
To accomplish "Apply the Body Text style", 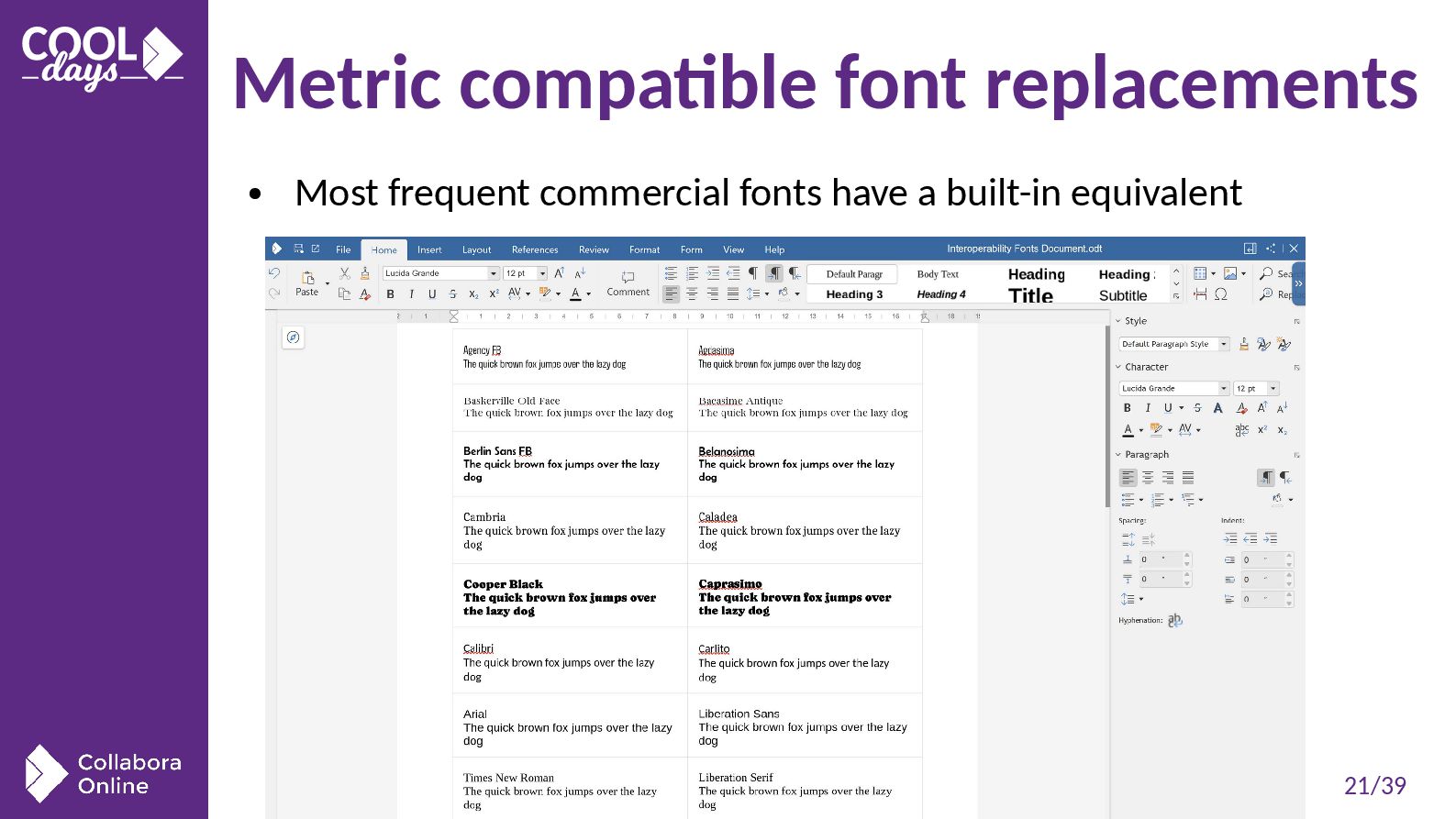I will 938,274.
